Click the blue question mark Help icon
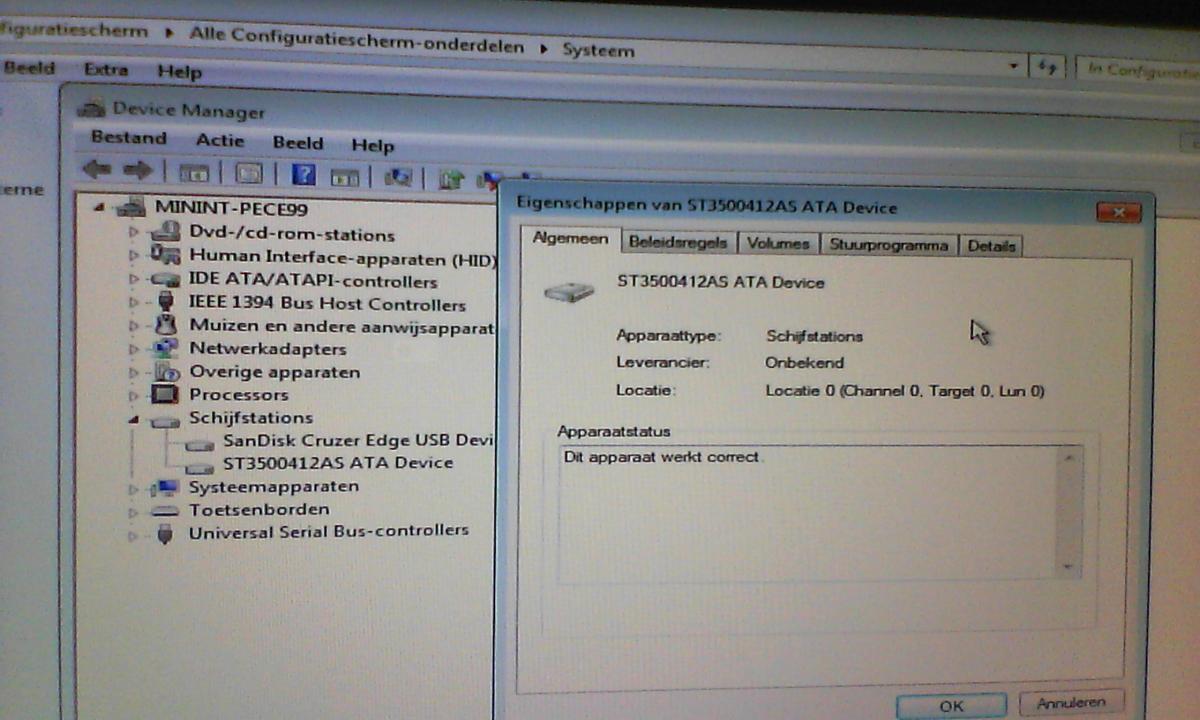 tap(304, 175)
